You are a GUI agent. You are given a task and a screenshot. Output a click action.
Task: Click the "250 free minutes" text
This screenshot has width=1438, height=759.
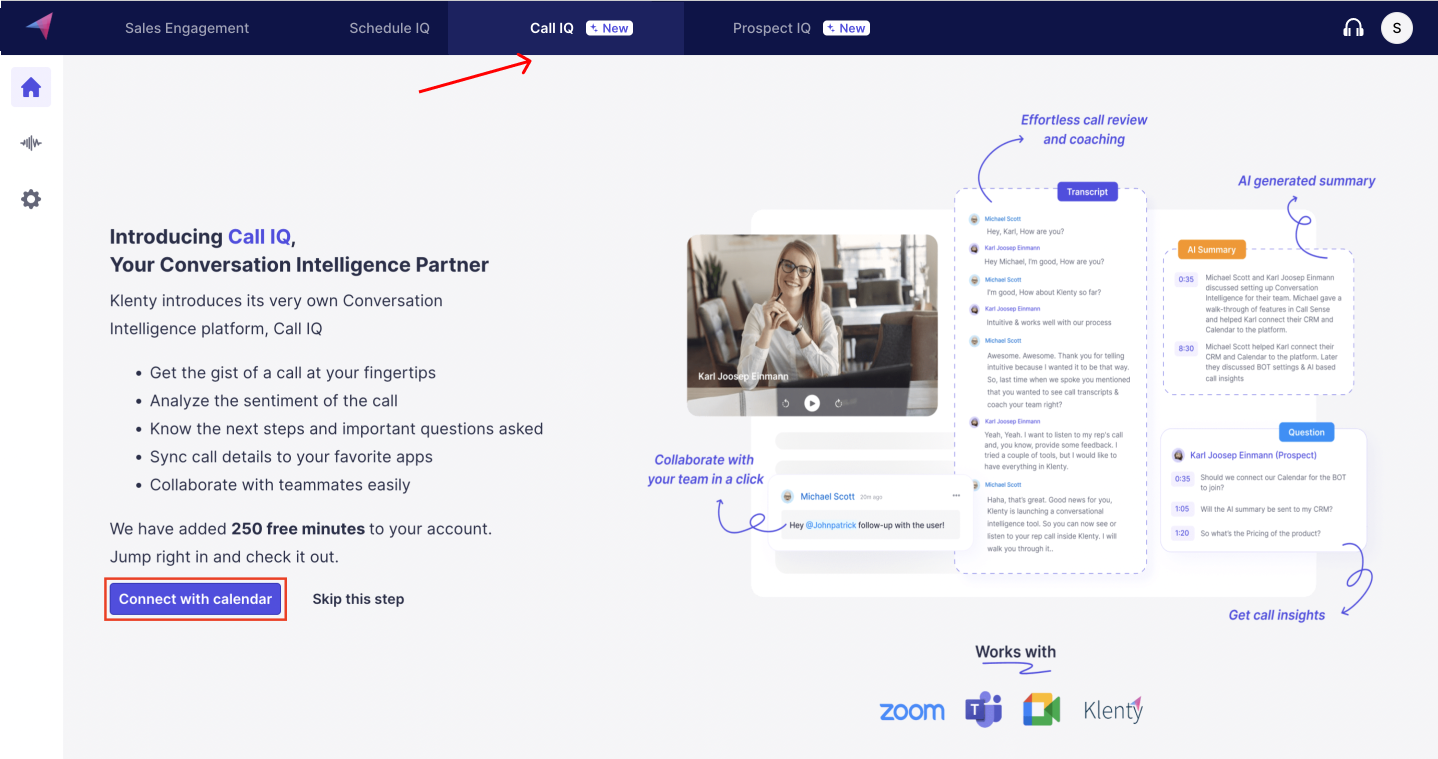(298, 528)
